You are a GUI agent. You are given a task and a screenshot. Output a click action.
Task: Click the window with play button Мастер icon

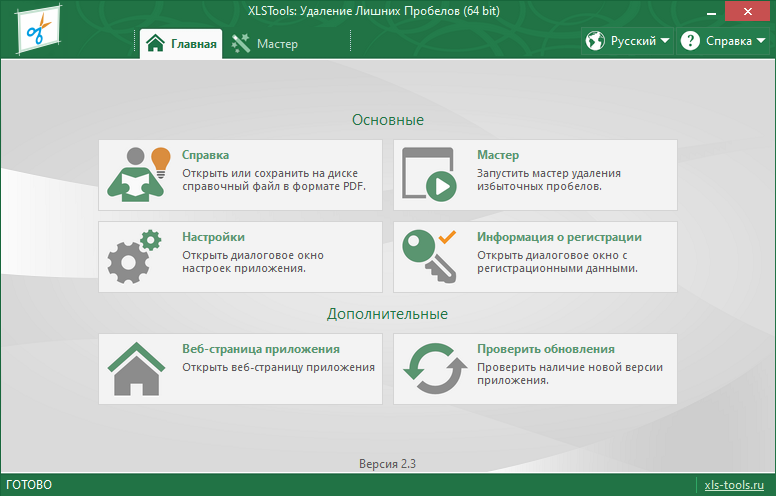[429, 174]
